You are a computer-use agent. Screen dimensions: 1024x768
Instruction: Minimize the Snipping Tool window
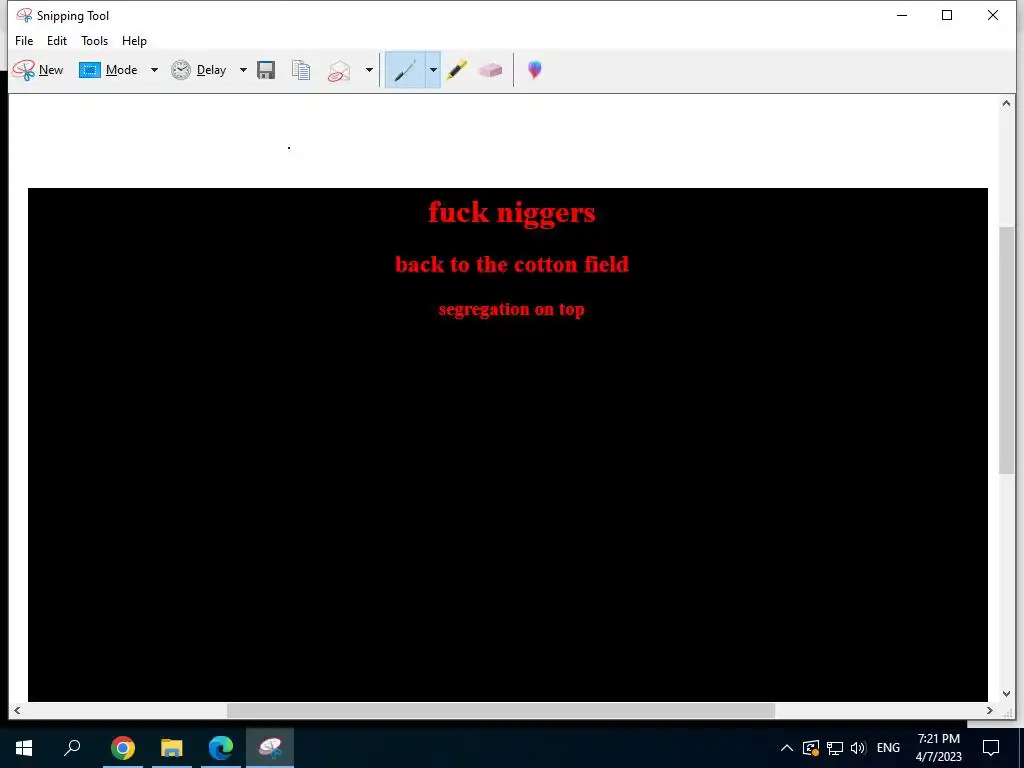[902, 15]
